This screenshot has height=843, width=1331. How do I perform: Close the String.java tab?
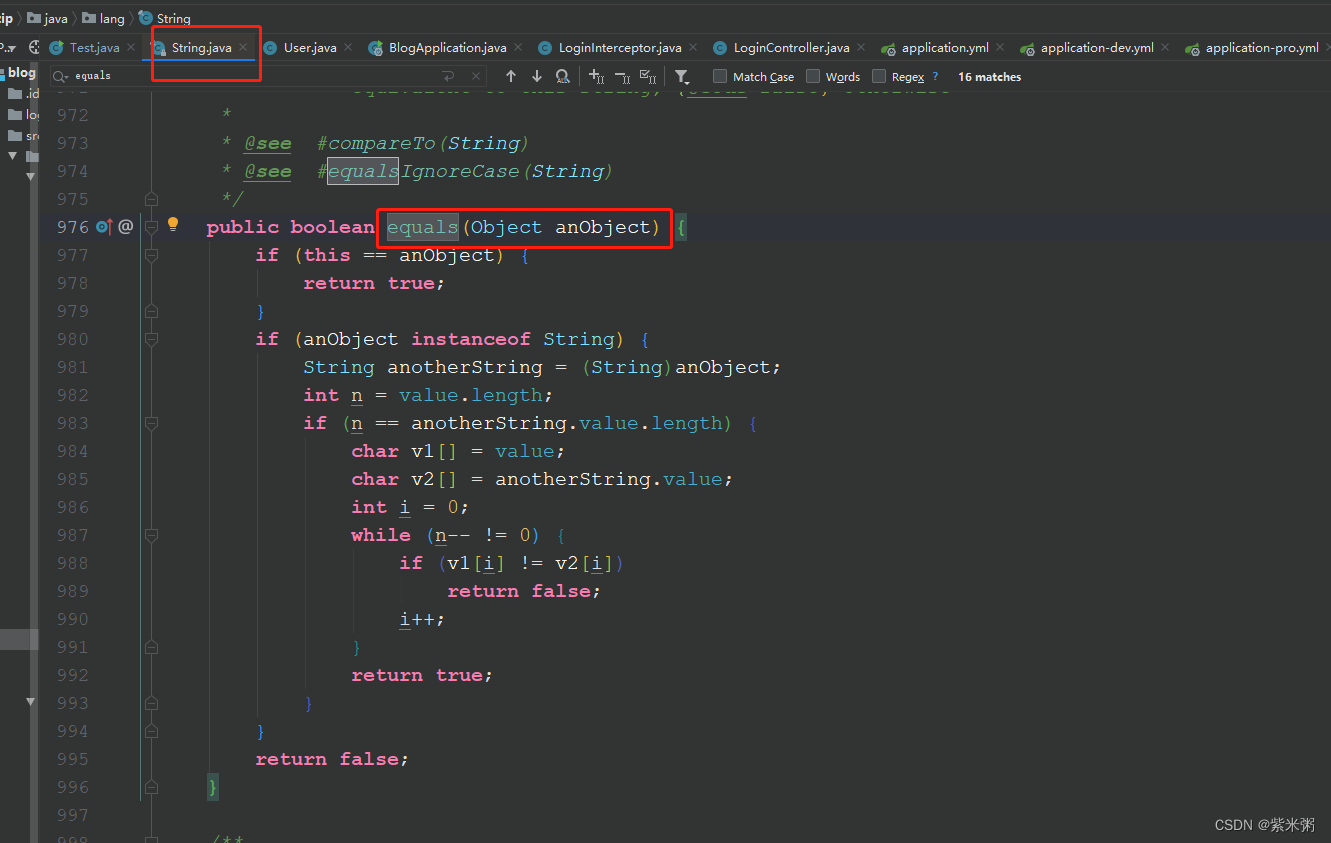243,47
